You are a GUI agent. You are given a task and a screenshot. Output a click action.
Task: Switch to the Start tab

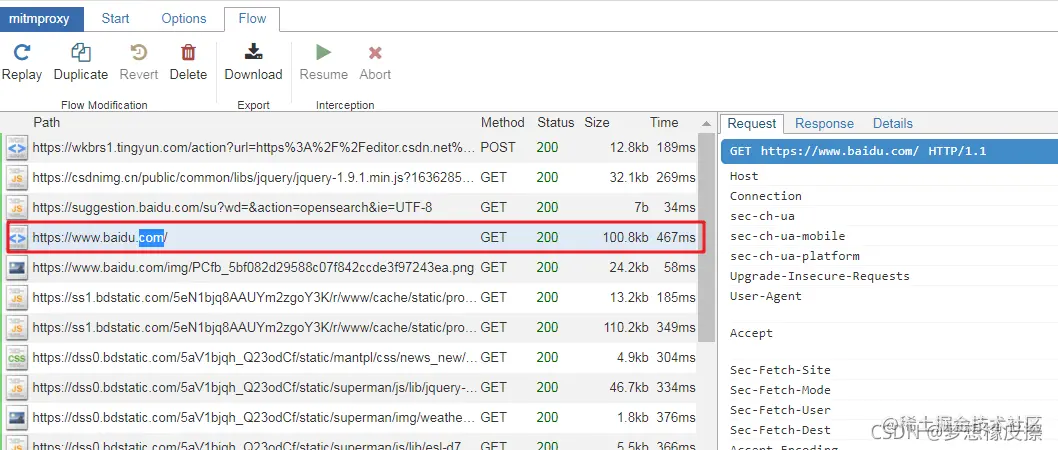[x=115, y=19]
